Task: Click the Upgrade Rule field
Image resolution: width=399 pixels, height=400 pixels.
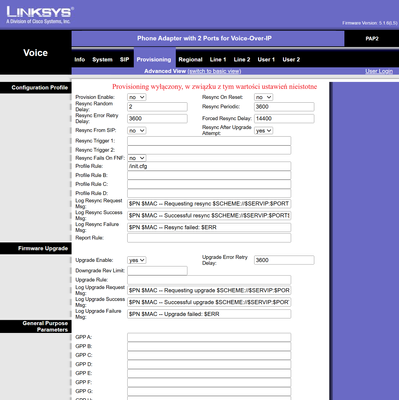Action: pos(209,280)
